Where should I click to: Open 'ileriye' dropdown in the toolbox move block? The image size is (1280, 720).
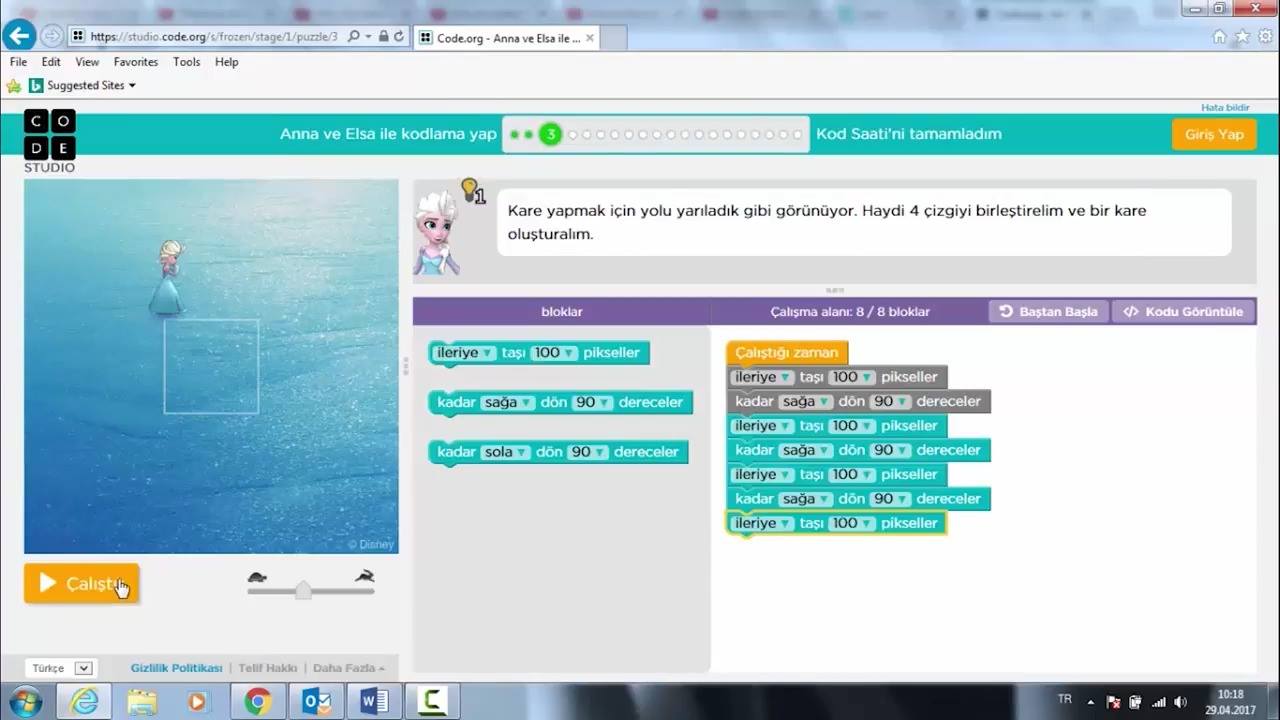coord(464,353)
